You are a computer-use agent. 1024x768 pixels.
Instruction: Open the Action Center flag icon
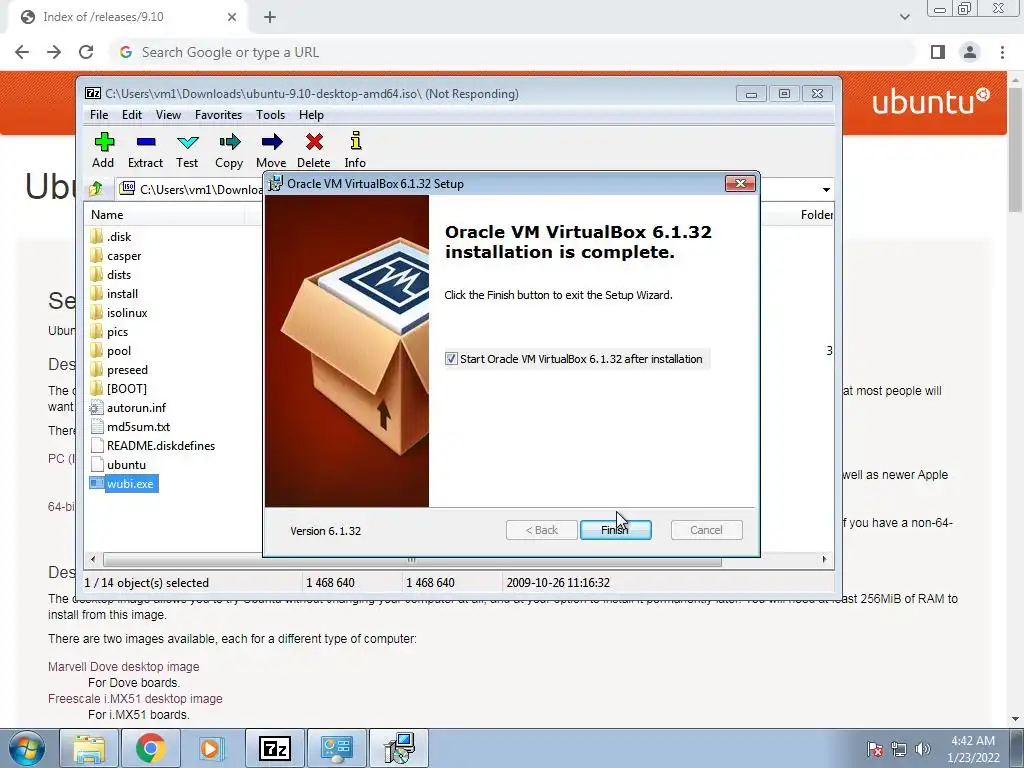point(875,749)
